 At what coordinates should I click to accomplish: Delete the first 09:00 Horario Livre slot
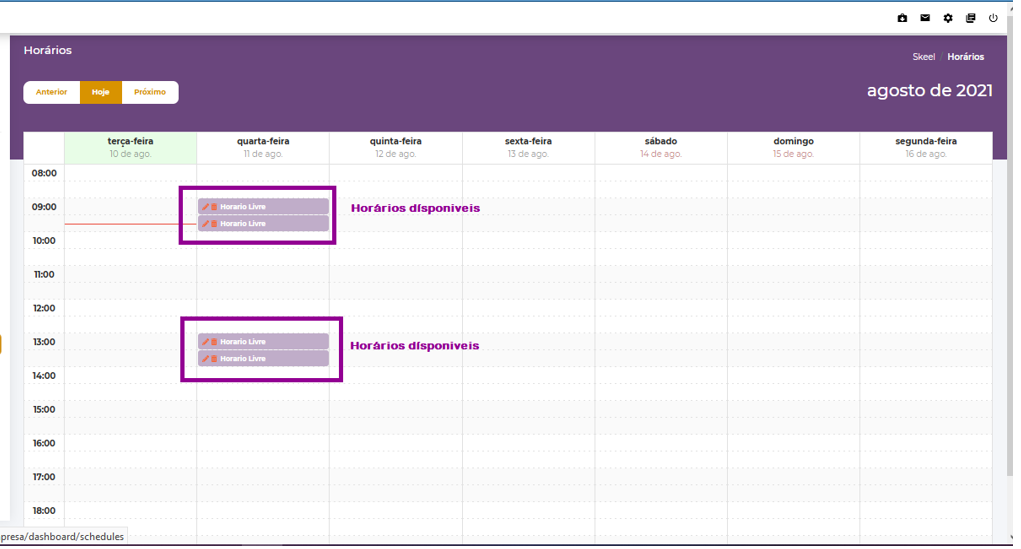pyautogui.click(x=214, y=207)
